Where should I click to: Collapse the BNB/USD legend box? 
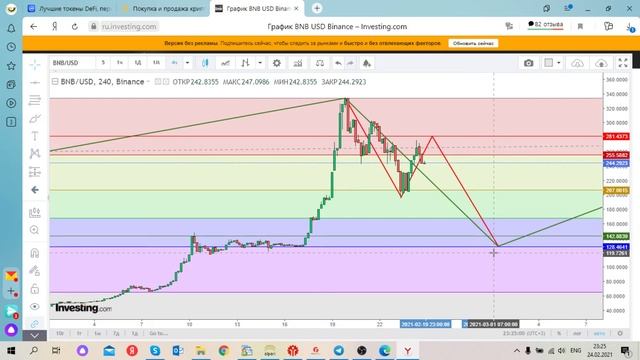tap(55, 82)
